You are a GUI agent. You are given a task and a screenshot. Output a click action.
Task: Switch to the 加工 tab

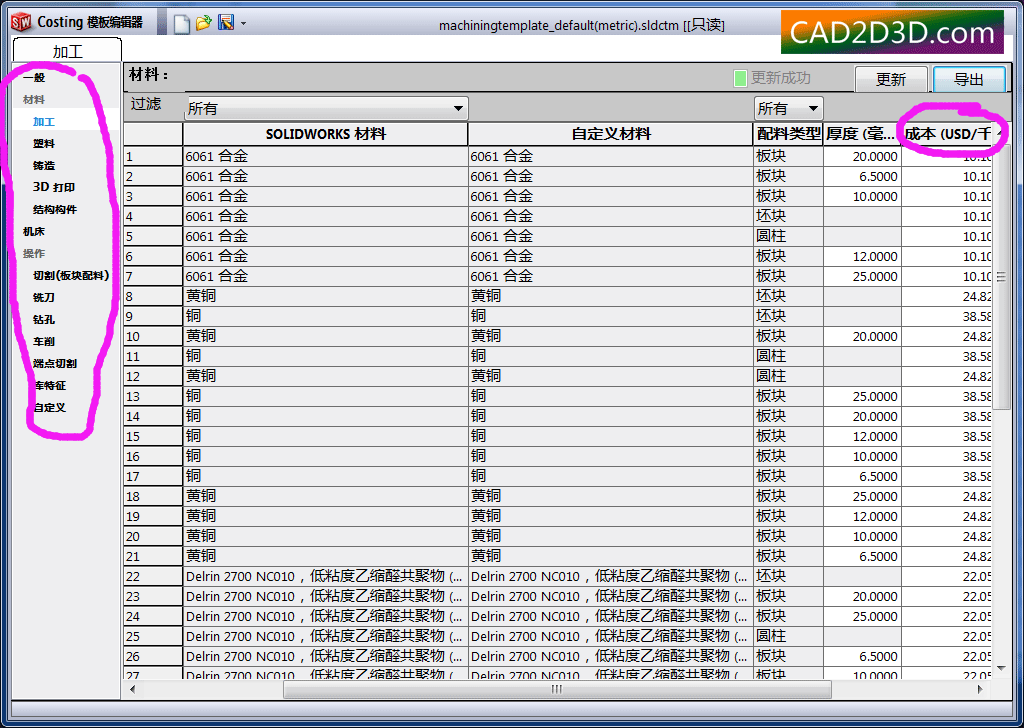67,51
